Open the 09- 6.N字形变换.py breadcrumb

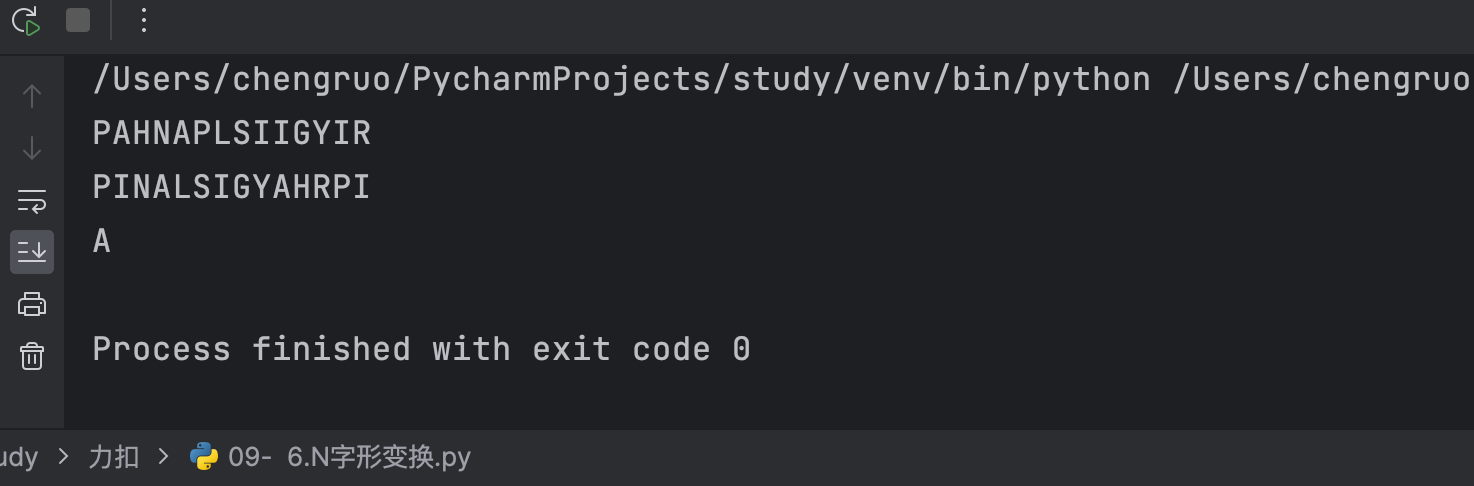[x=349, y=458]
